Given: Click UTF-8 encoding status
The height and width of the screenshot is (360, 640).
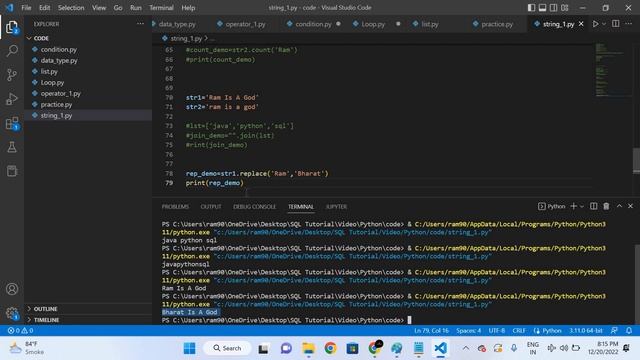Looking at the screenshot, I should point(497,331).
